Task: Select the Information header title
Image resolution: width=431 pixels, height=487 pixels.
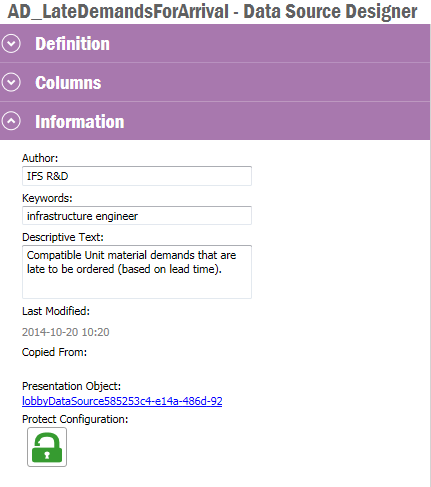Action: coord(80,121)
